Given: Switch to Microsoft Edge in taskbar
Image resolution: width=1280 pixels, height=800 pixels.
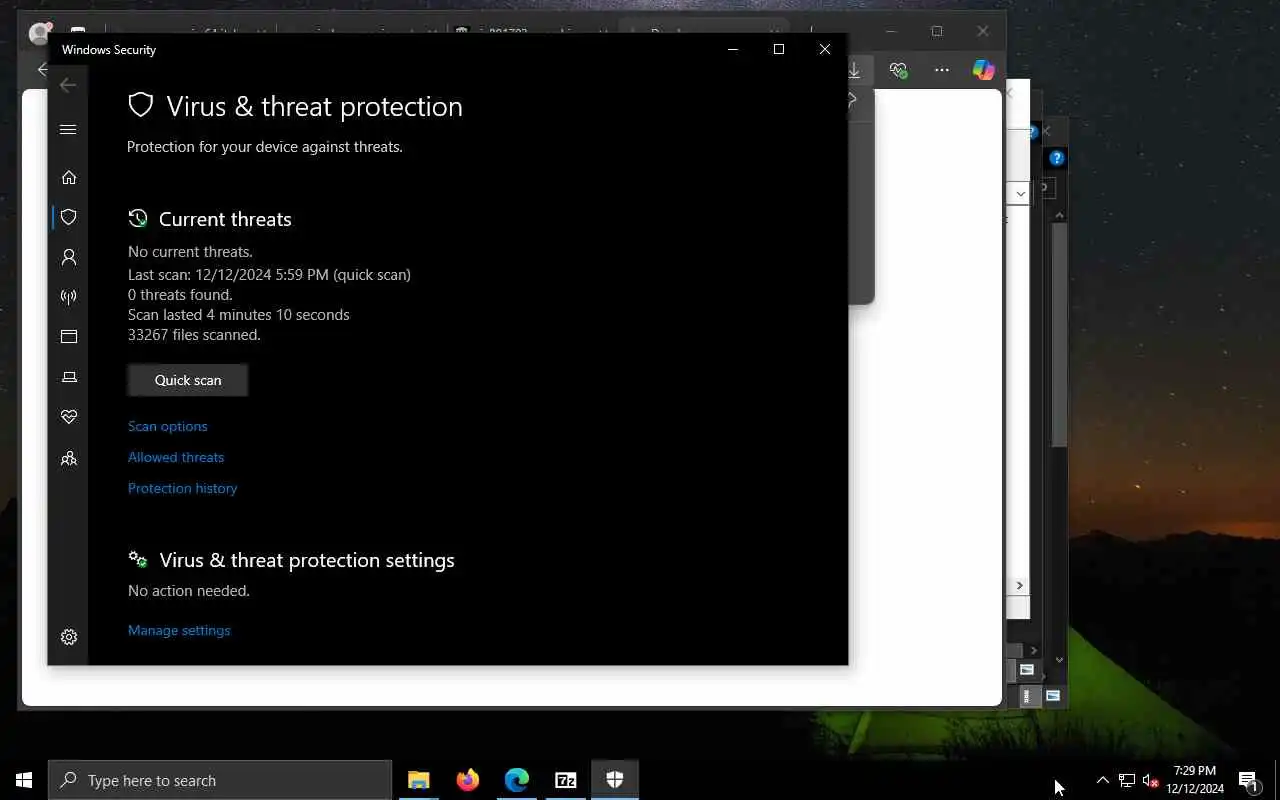Looking at the screenshot, I should [x=516, y=780].
